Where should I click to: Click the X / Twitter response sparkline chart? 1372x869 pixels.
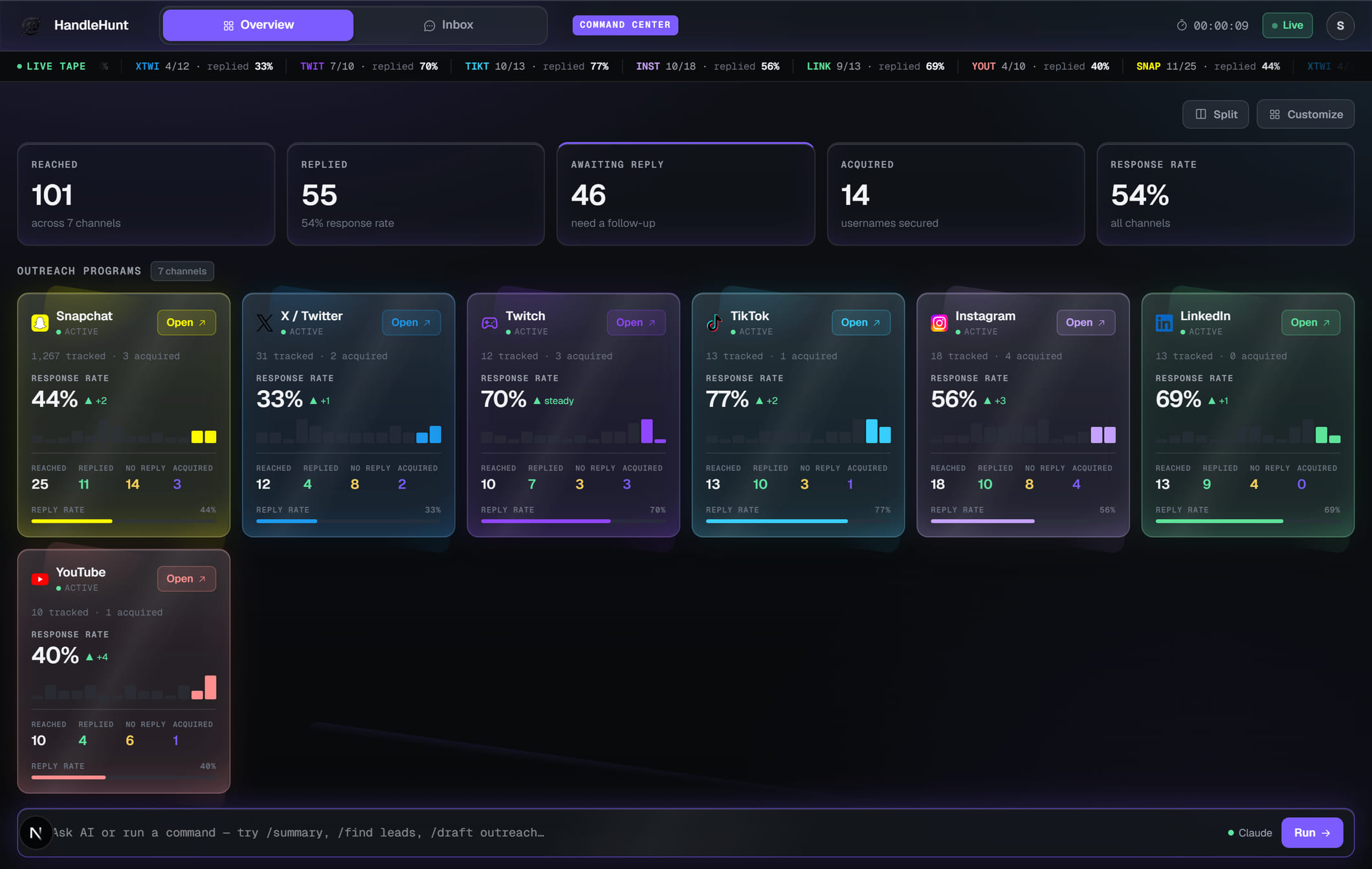point(348,431)
